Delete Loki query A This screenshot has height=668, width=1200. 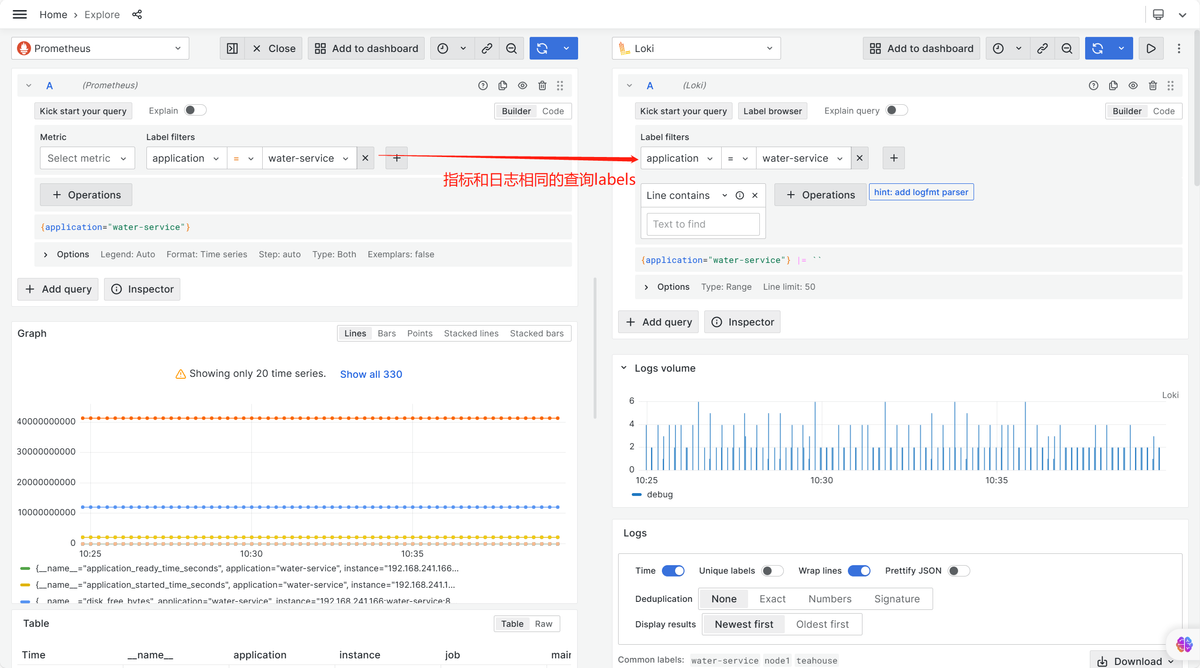1153,86
